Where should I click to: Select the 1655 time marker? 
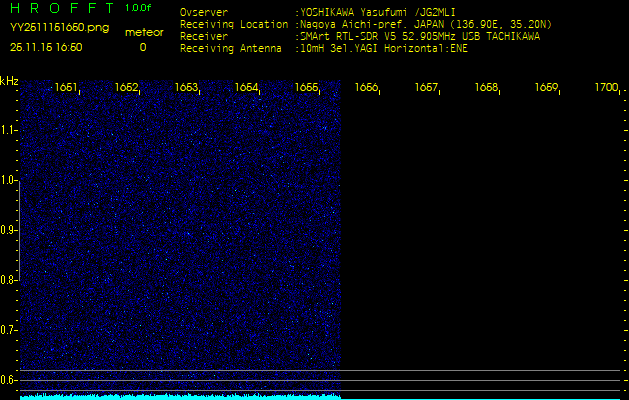pos(307,88)
